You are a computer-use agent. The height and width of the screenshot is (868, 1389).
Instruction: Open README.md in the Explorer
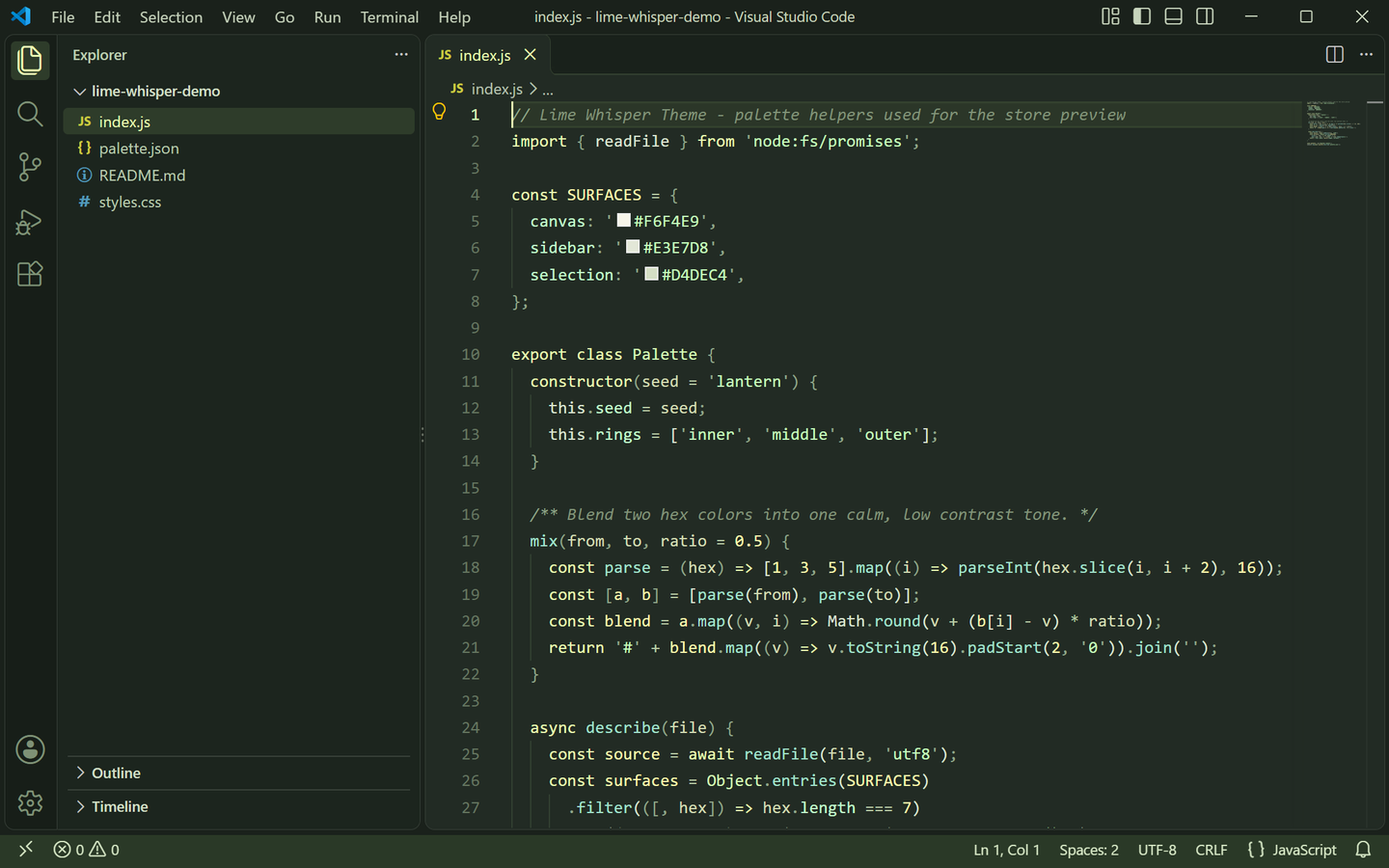point(239,176)
